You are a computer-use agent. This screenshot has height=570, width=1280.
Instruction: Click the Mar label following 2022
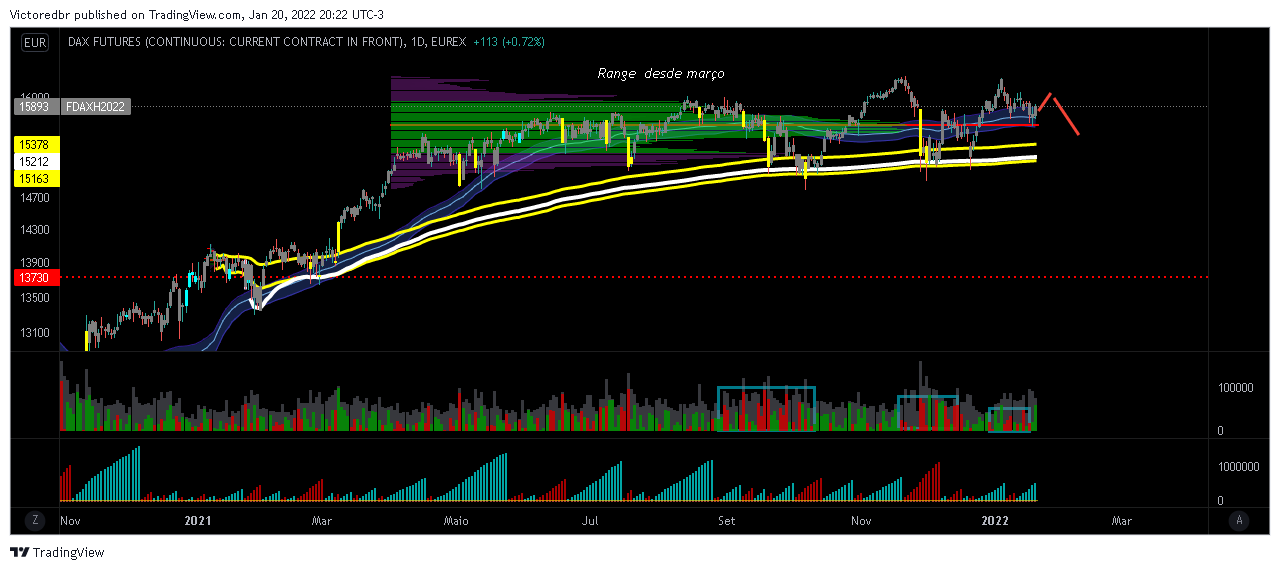tap(1122, 521)
